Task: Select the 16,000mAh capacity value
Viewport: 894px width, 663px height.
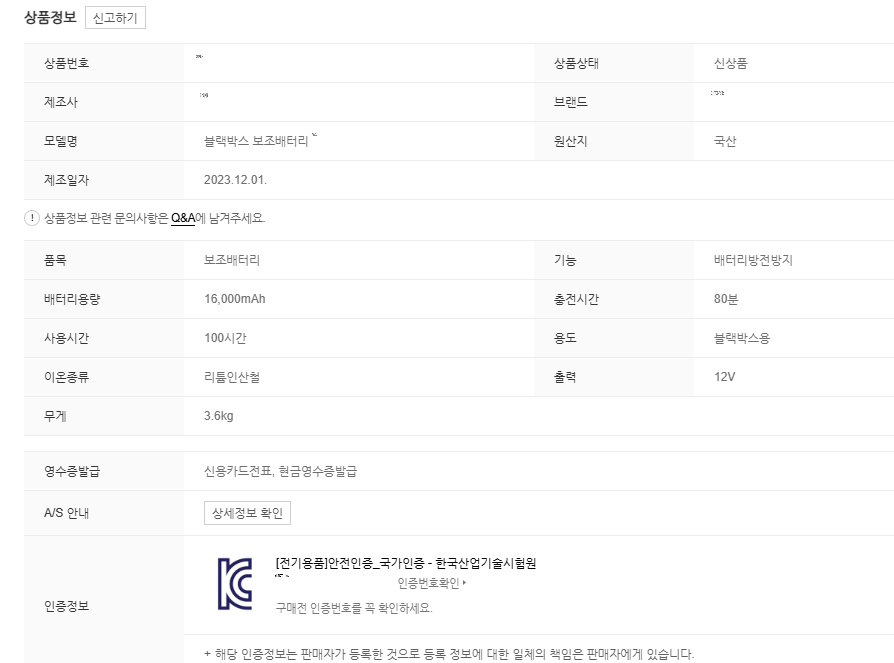Action: point(235,299)
